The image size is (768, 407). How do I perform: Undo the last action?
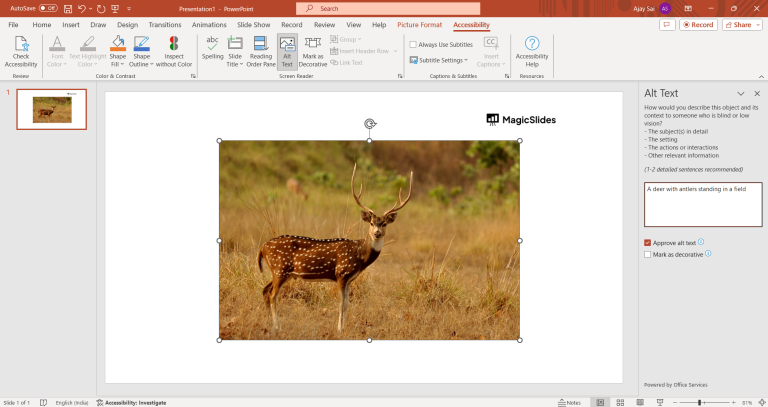(82, 9)
